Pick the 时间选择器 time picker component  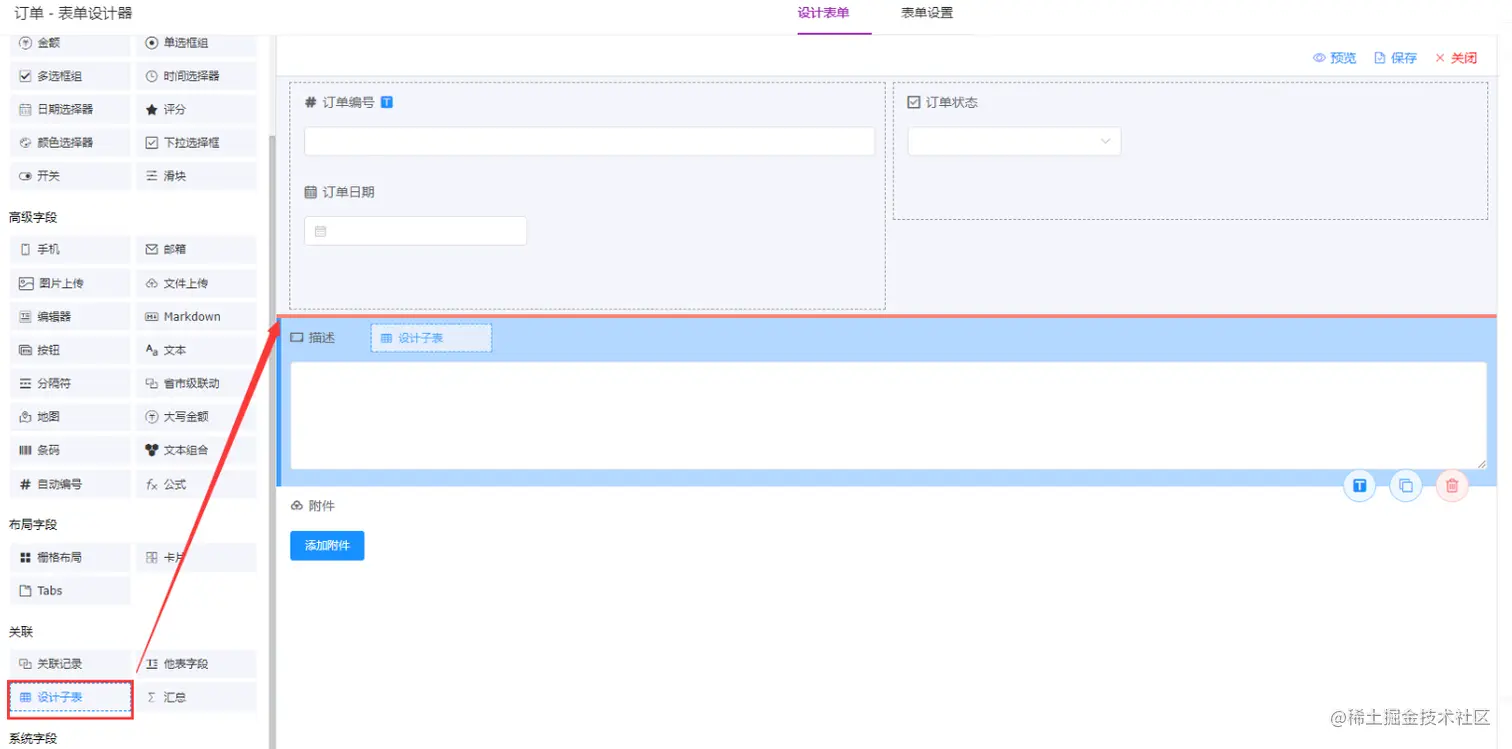[196, 76]
